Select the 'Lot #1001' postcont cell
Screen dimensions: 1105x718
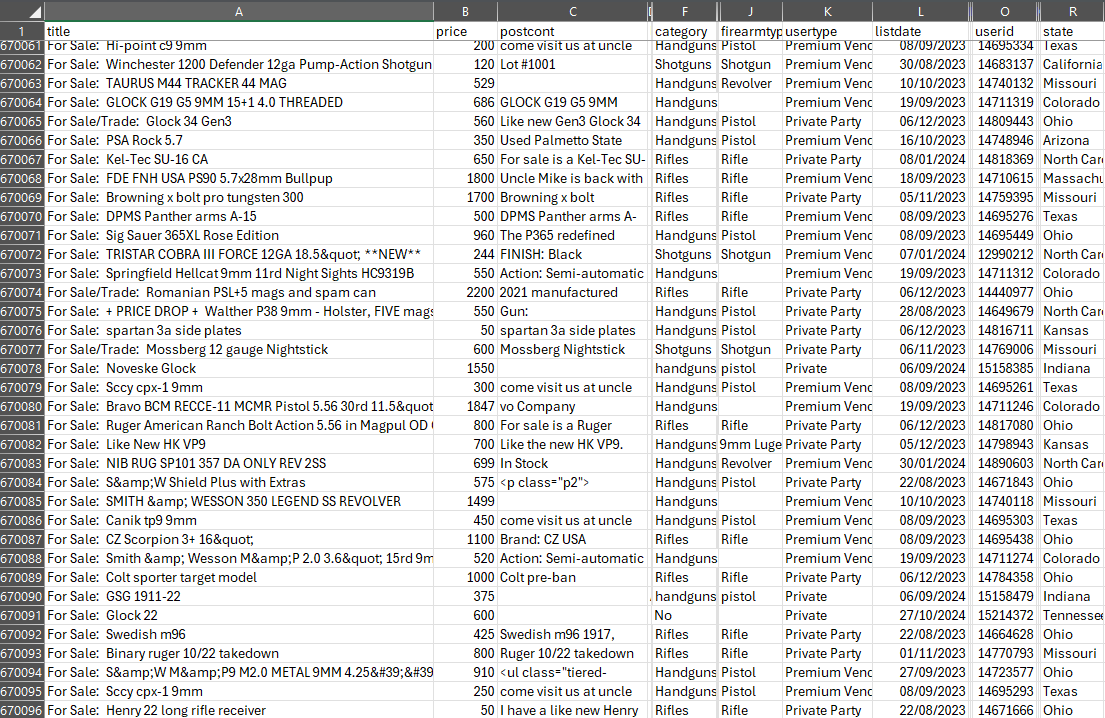573,64
